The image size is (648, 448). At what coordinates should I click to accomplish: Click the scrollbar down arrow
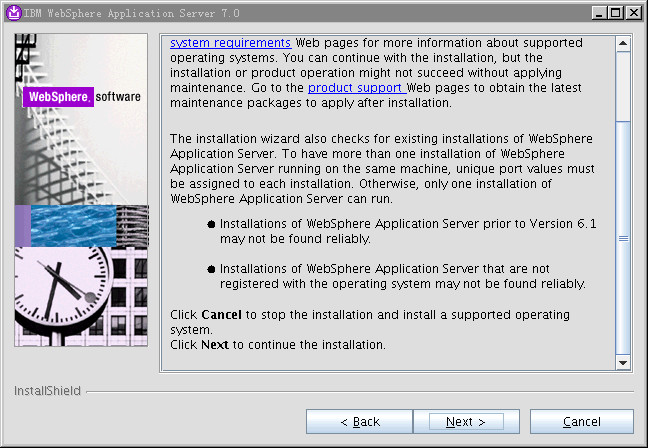pyautogui.click(x=623, y=362)
